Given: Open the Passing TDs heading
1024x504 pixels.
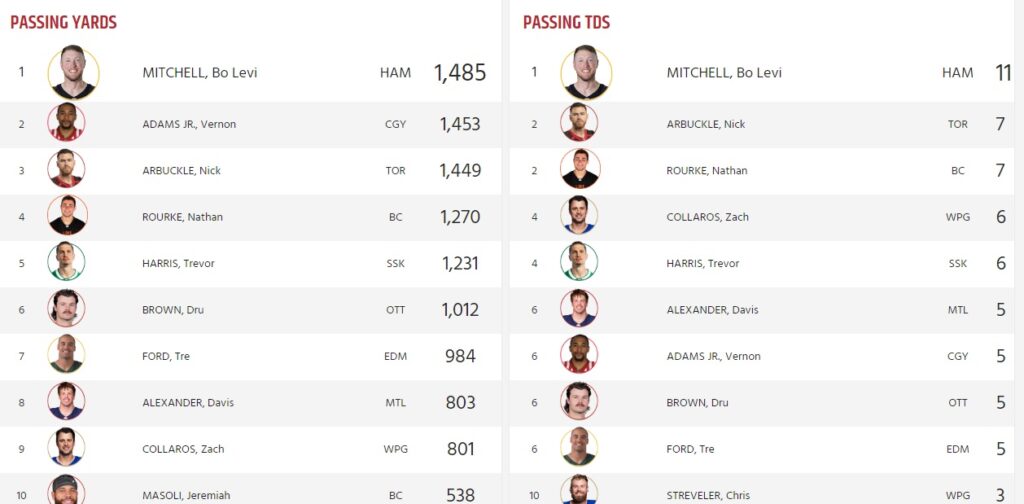Looking at the screenshot, I should click(566, 22).
